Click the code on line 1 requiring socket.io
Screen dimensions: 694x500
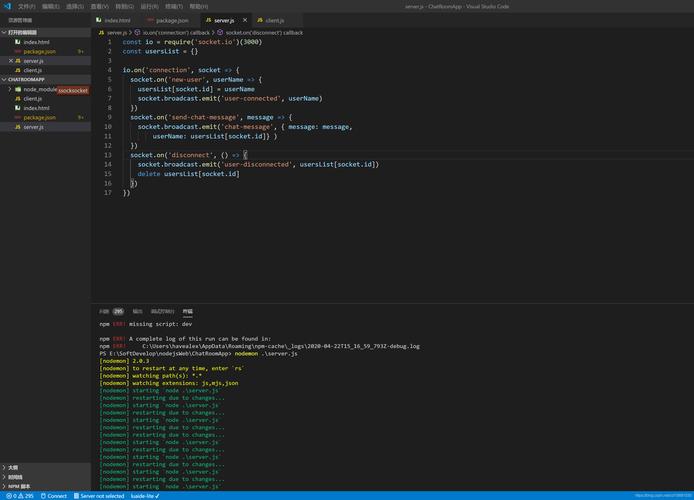[x=193, y=42]
